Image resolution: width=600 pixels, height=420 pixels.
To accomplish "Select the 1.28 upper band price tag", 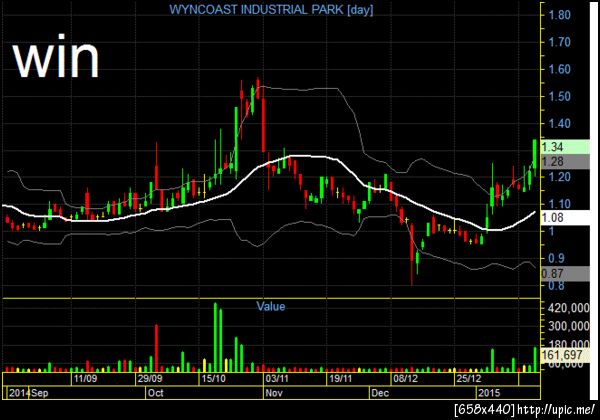I will pos(565,161).
